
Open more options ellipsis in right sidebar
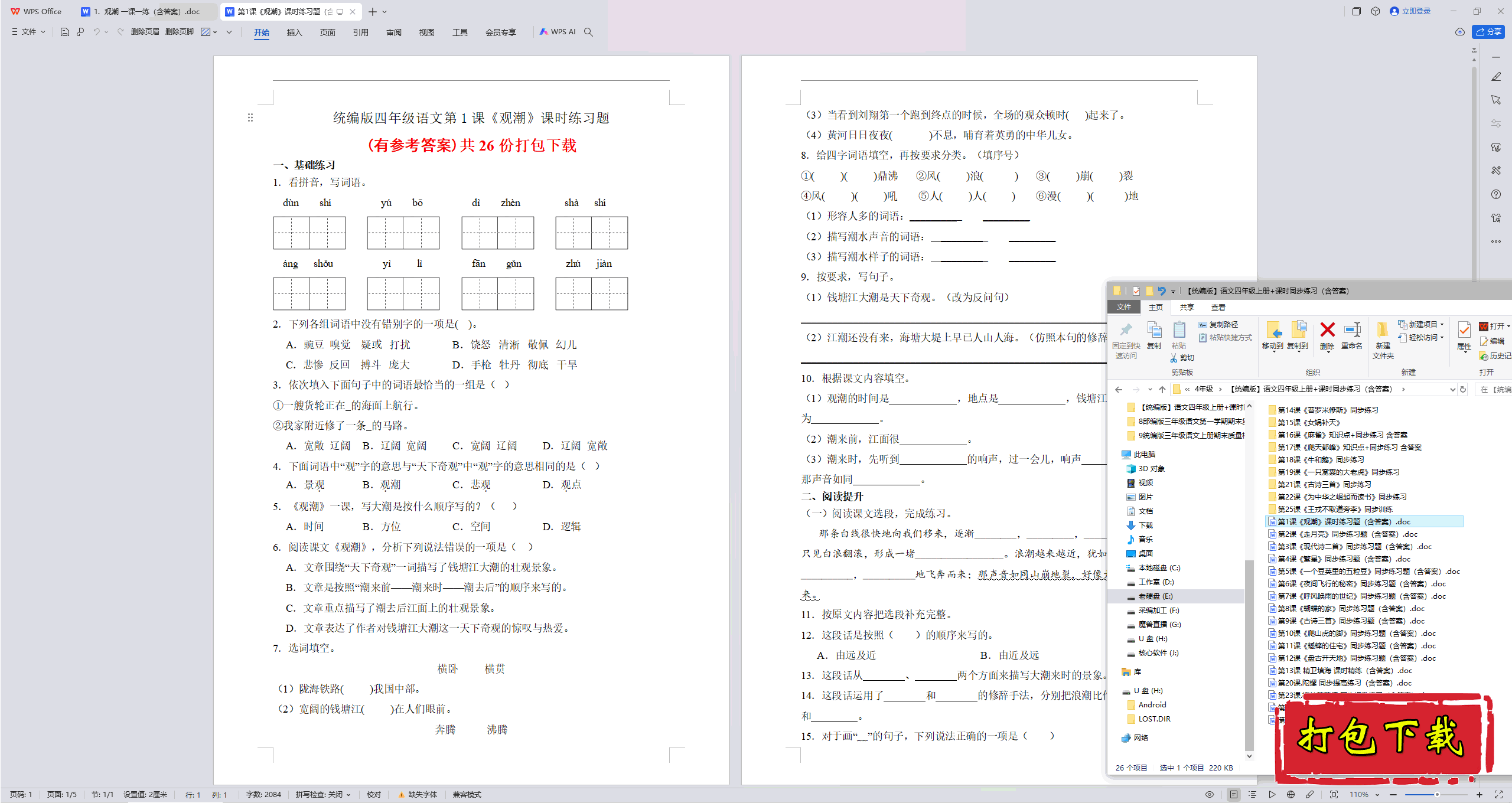point(1496,241)
